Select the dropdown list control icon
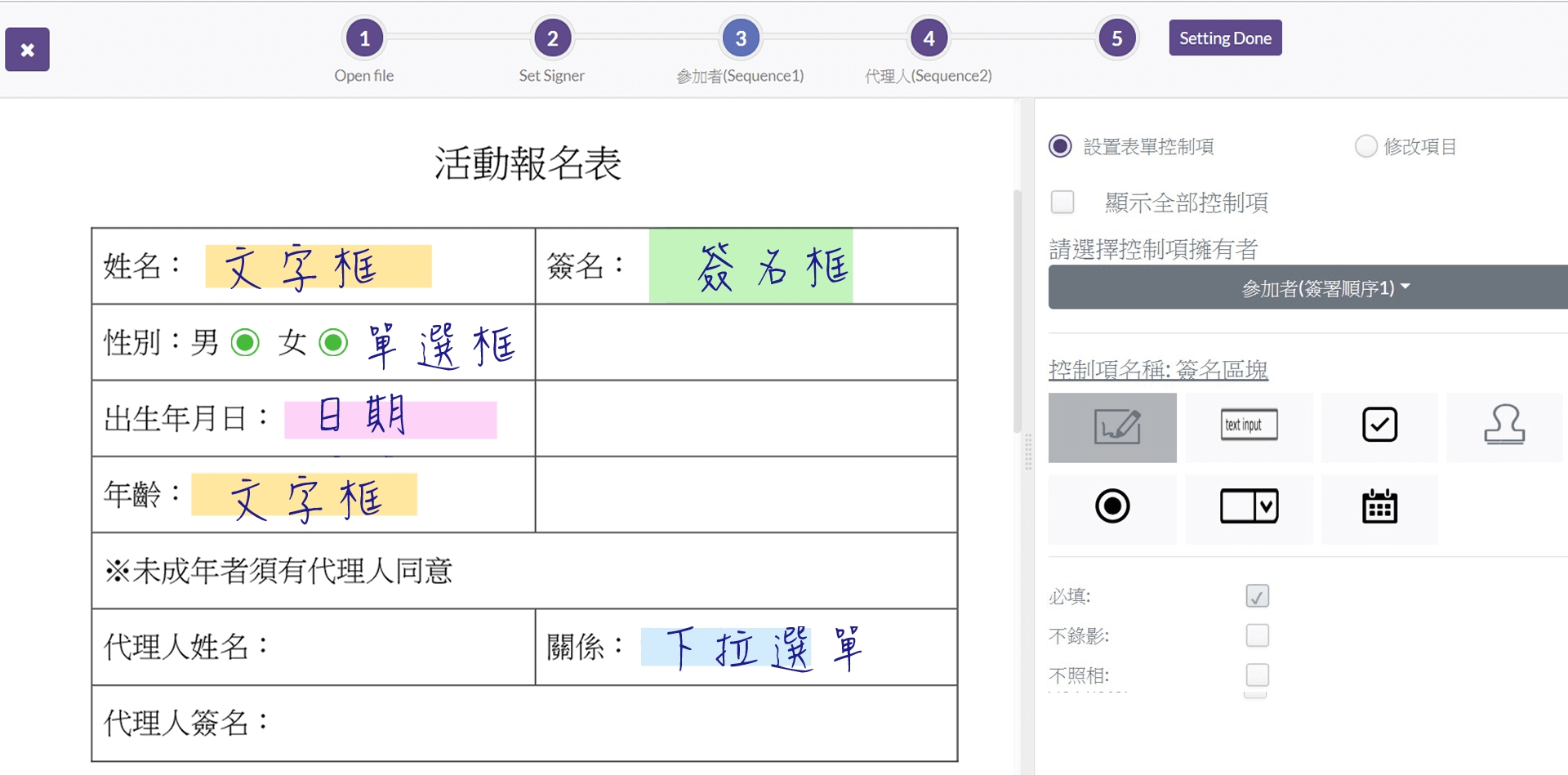The width and height of the screenshot is (1568, 775). tap(1249, 506)
